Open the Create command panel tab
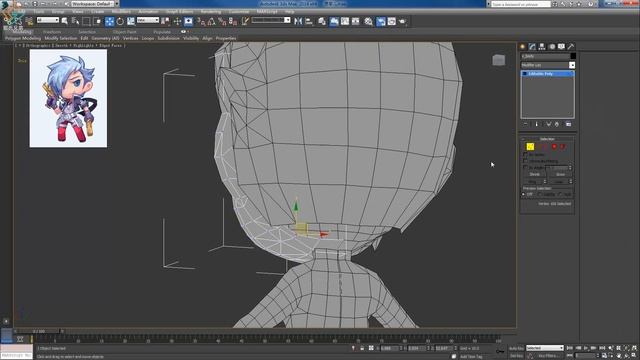The height and width of the screenshot is (360, 640). 522,47
